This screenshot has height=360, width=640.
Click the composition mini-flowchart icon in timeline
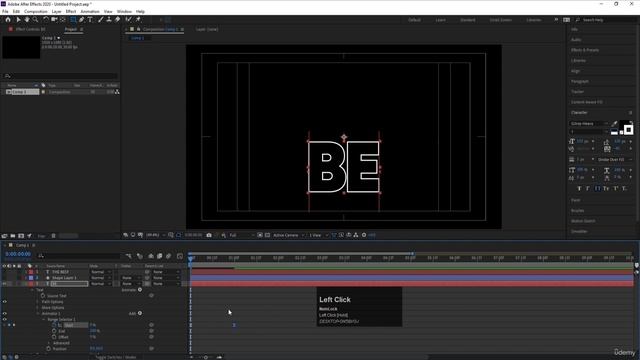129,256
